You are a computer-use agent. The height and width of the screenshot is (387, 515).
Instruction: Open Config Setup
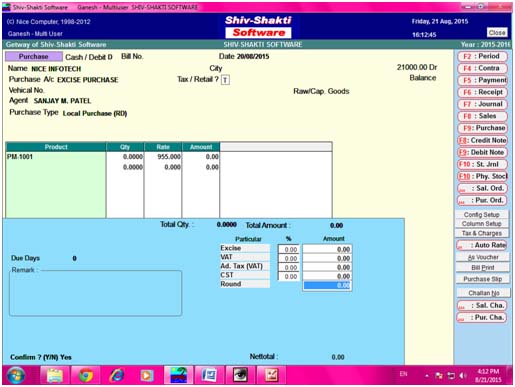482,214
